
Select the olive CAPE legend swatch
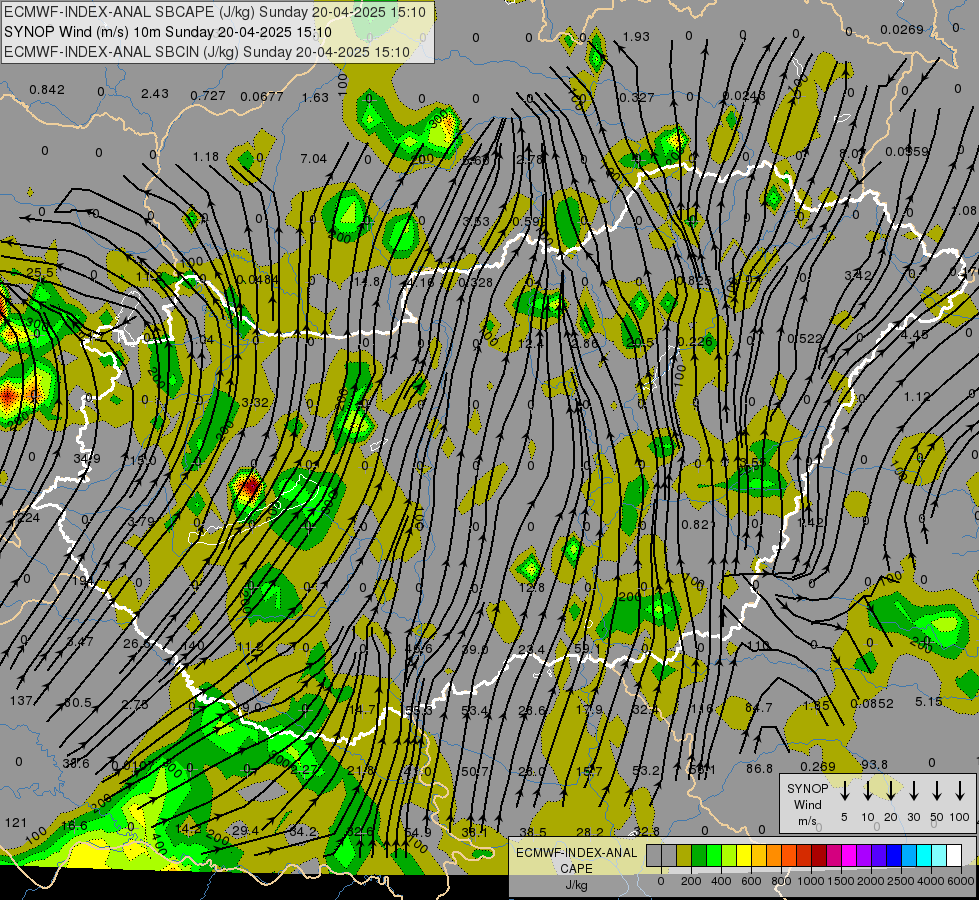click(684, 855)
